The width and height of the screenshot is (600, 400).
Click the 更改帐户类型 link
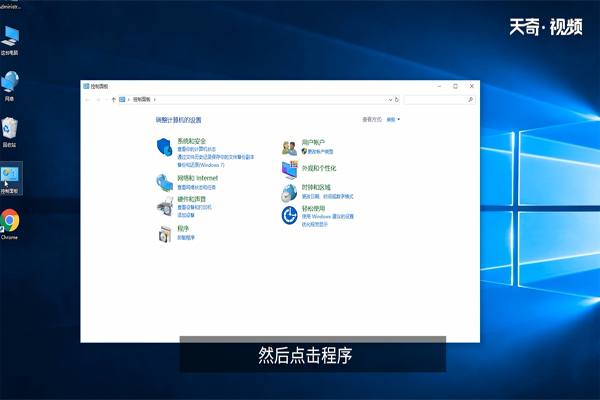tap(321, 152)
